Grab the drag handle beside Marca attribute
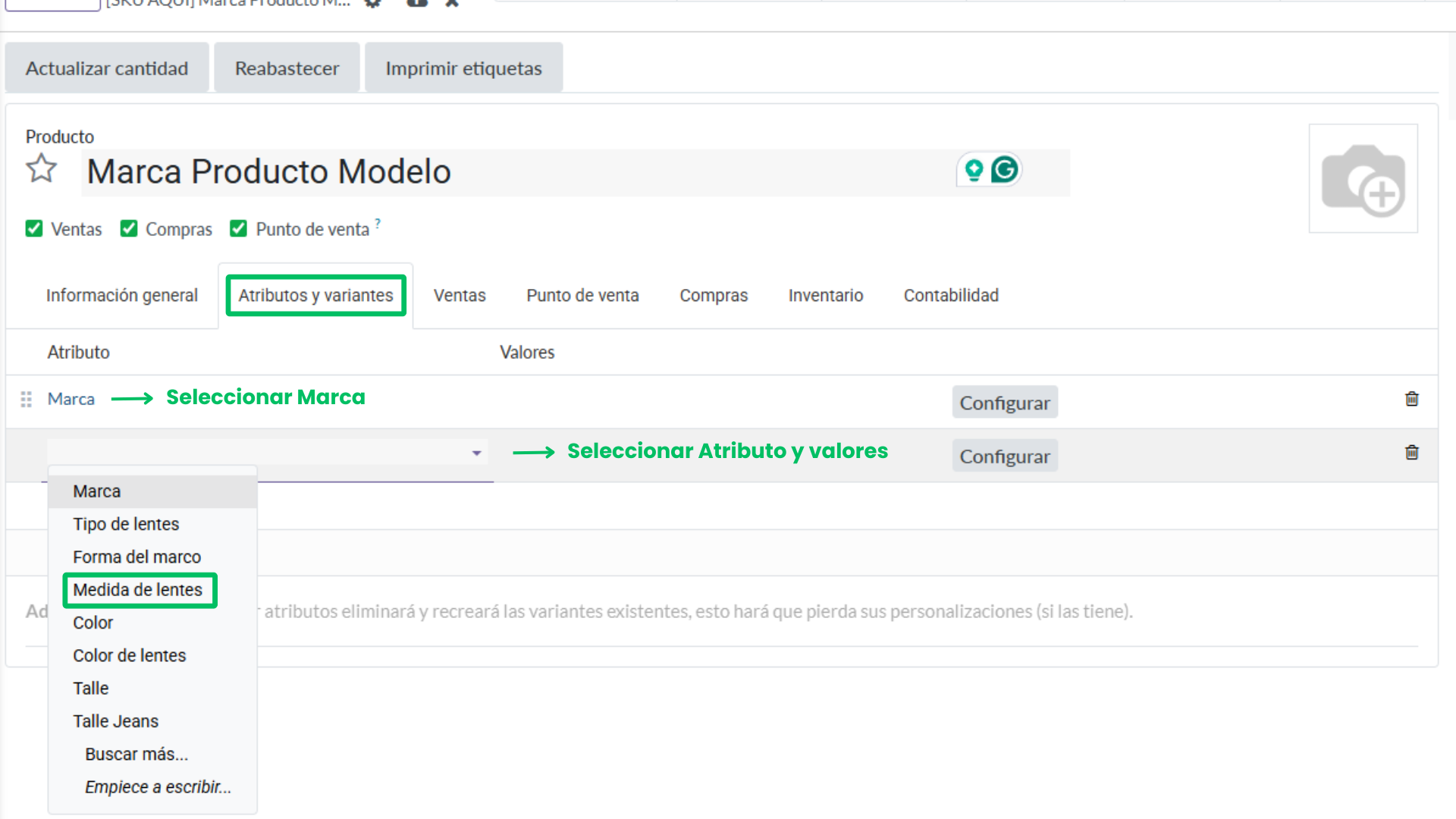This screenshot has width=1456, height=819. coord(25,398)
